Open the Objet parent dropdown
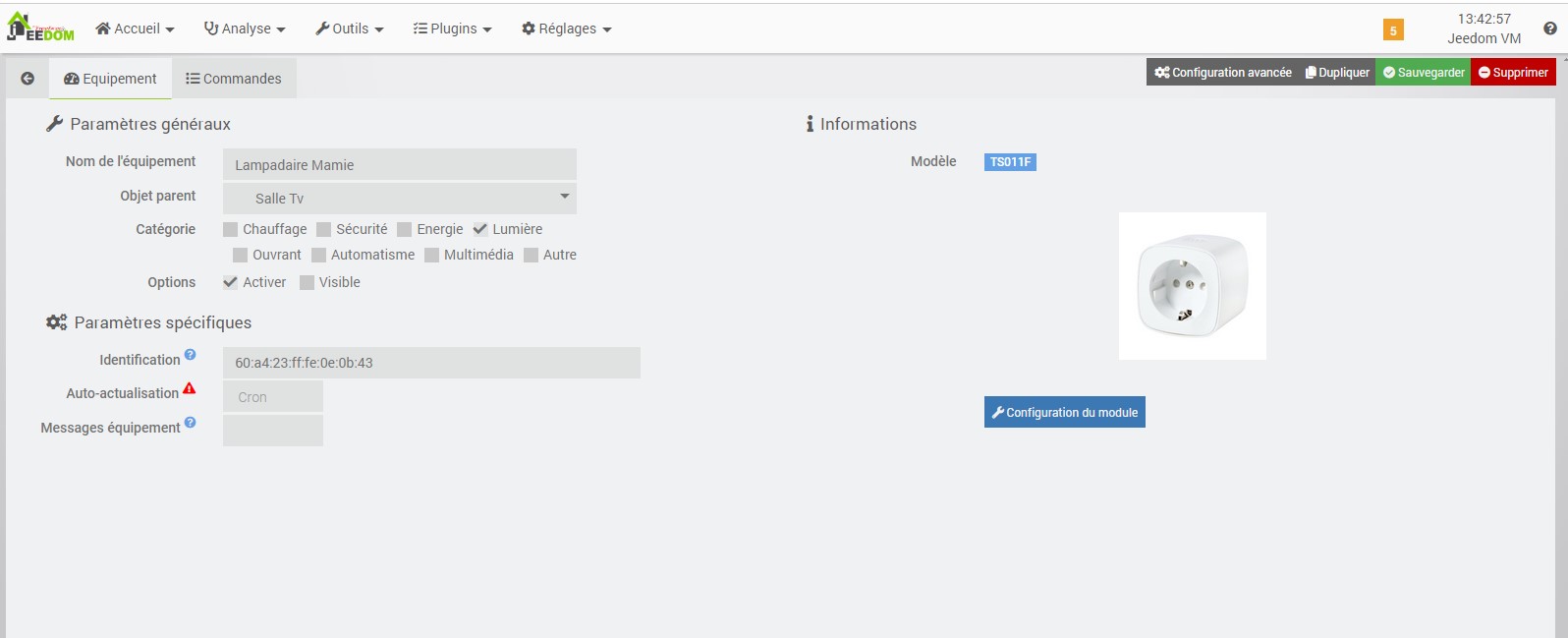Screen dimensions: 1568x638 (399, 198)
